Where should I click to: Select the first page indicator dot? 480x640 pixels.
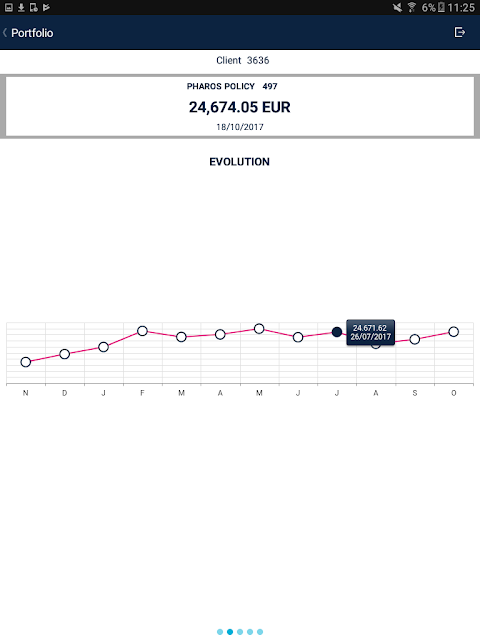[x=220, y=632]
